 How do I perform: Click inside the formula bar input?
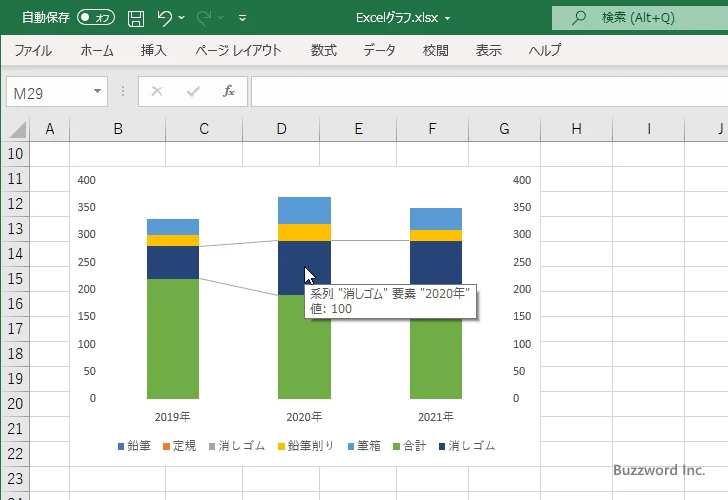(x=489, y=92)
